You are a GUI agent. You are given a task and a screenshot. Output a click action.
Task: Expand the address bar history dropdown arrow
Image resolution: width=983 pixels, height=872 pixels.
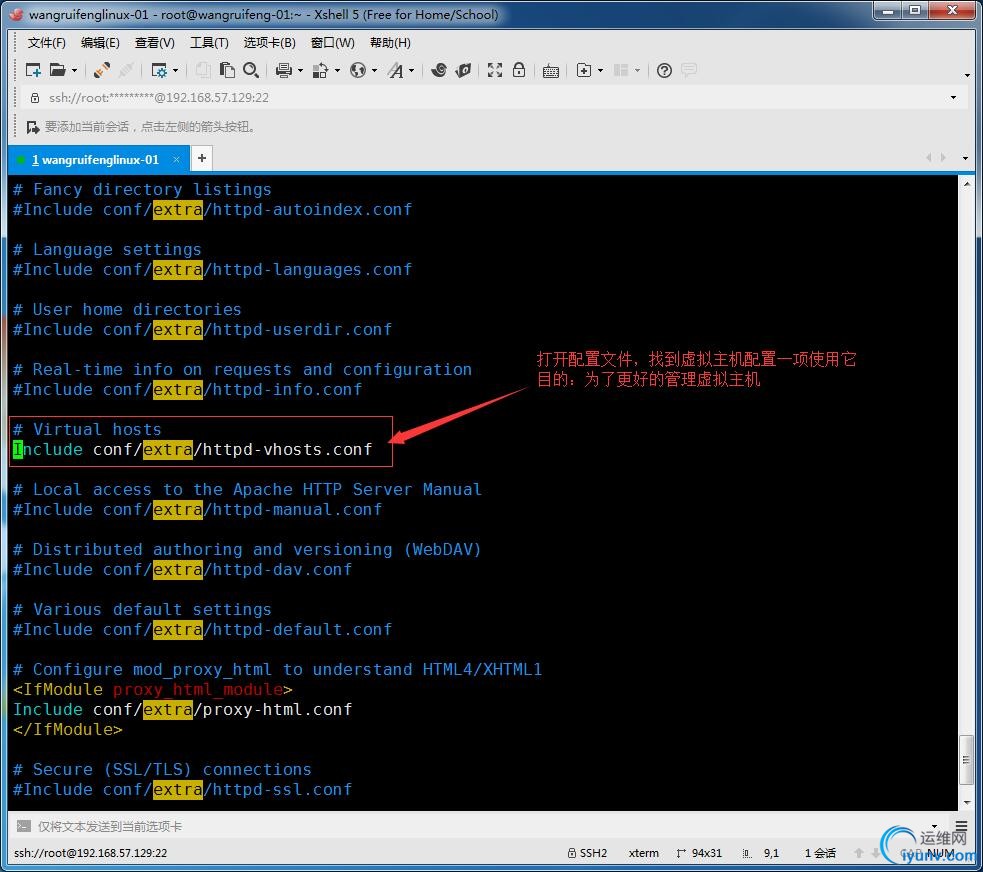coord(954,98)
